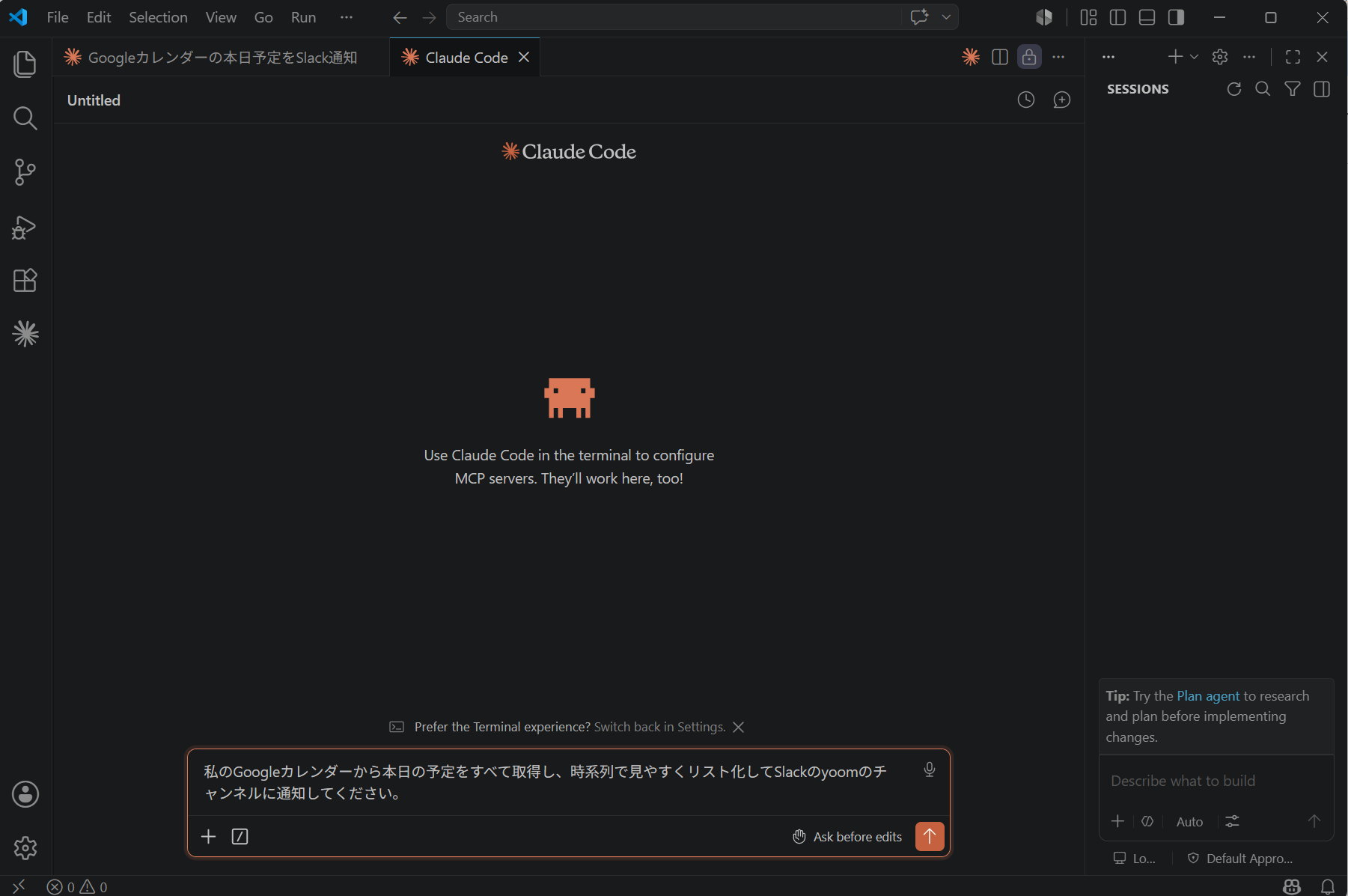This screenshot has height=896, width=1348.
Task: Open chat settings gear in side panel
Action: point(1220,57)
